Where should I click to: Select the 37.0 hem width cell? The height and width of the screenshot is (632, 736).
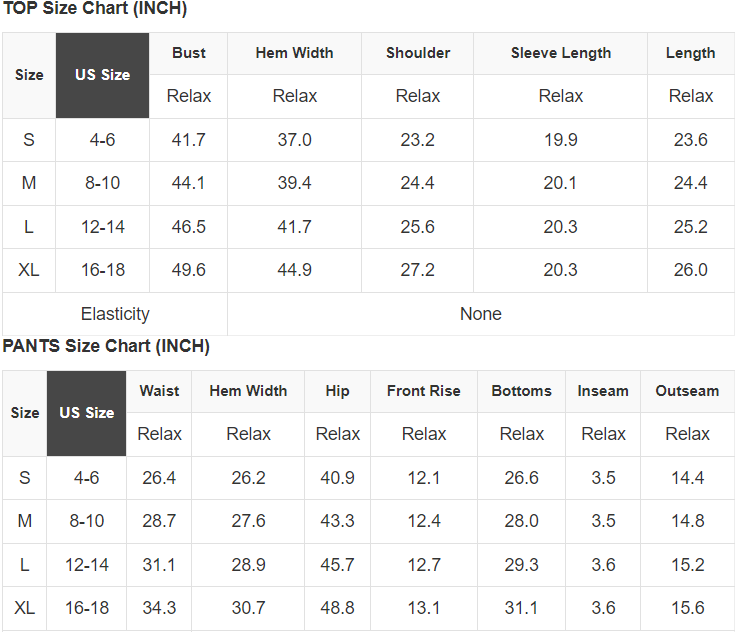click(x=294, y=140)
